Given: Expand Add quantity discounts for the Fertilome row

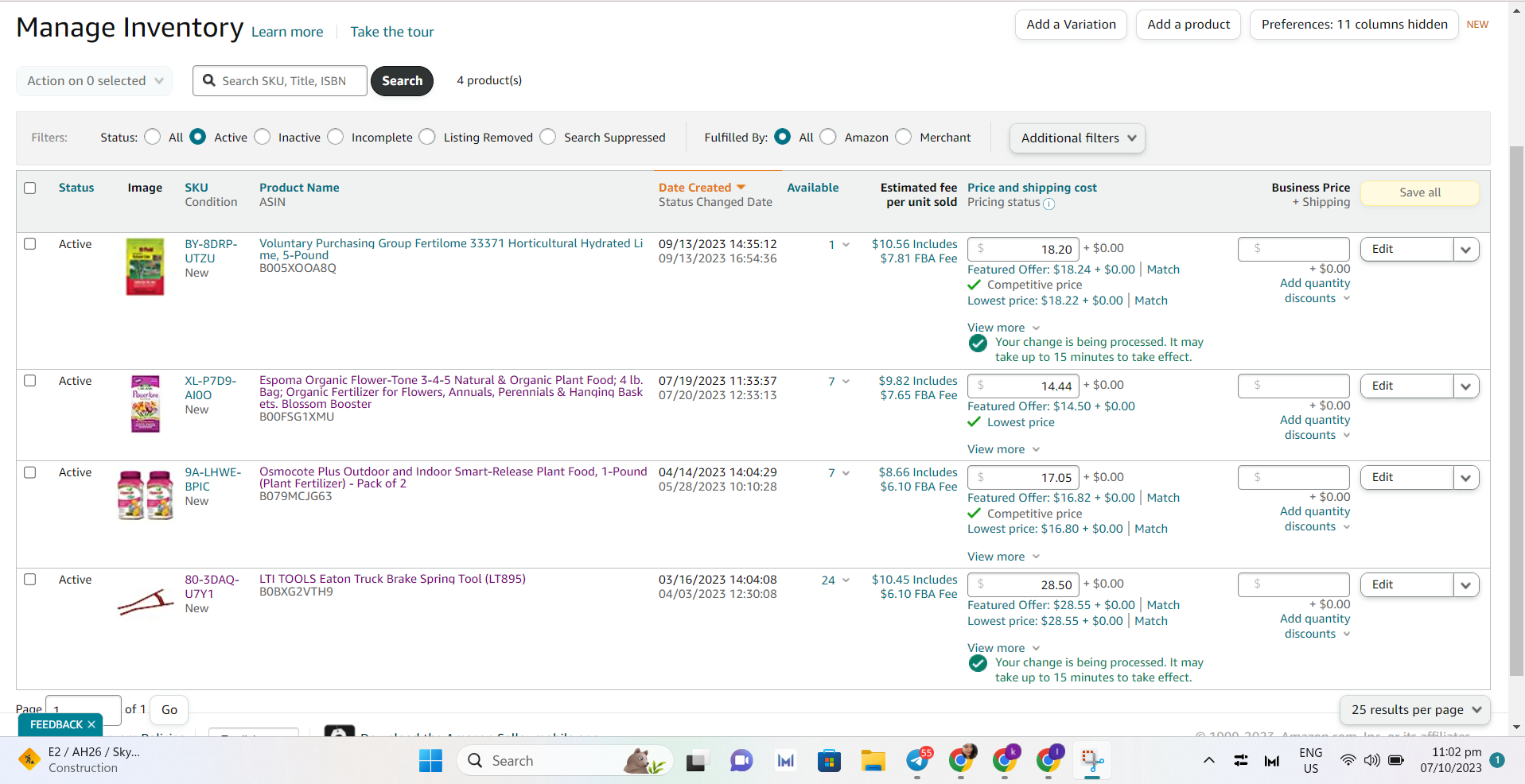Looking at the screenshot, I should point(1315,291).
